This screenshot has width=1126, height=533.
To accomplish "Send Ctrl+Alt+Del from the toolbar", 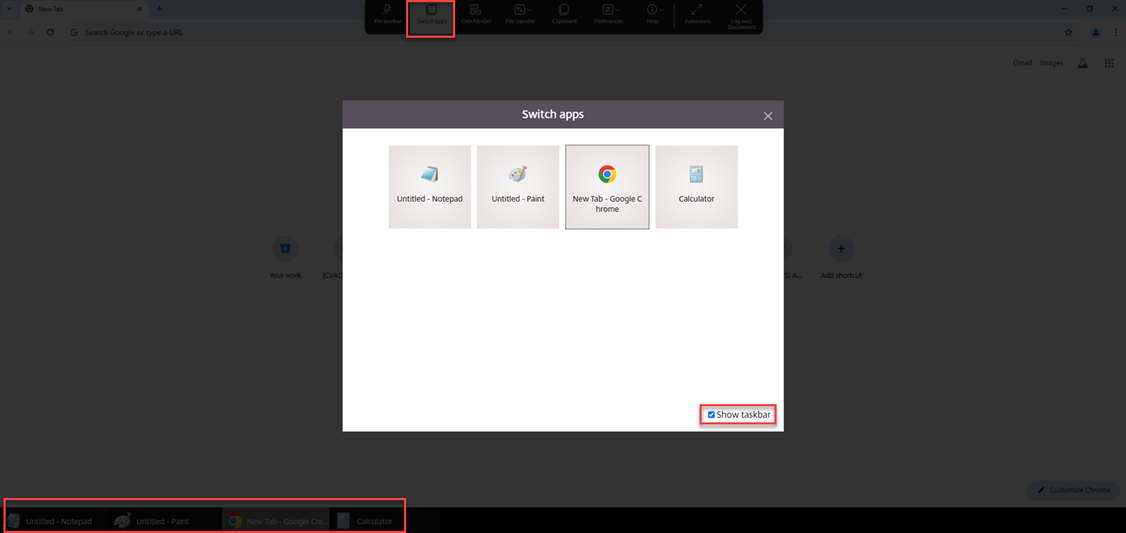I will click(476, 14).
